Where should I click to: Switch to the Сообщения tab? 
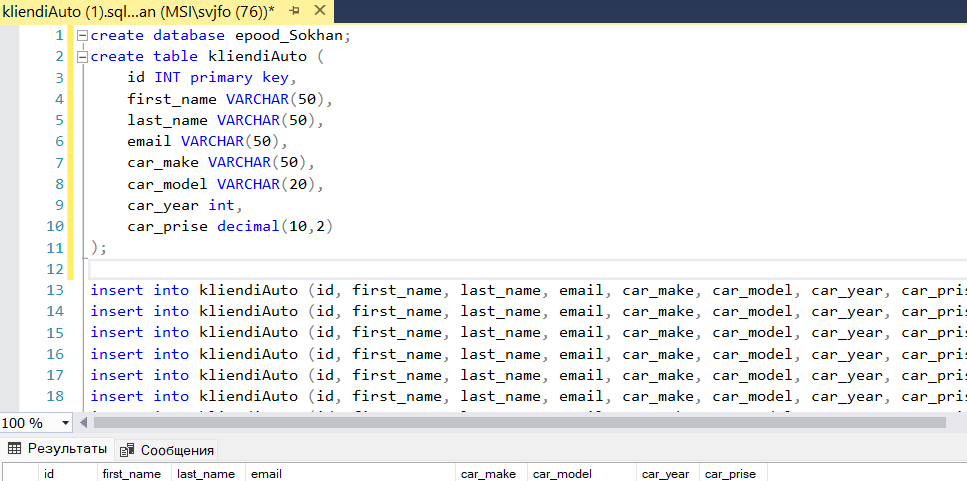(167, 450)
